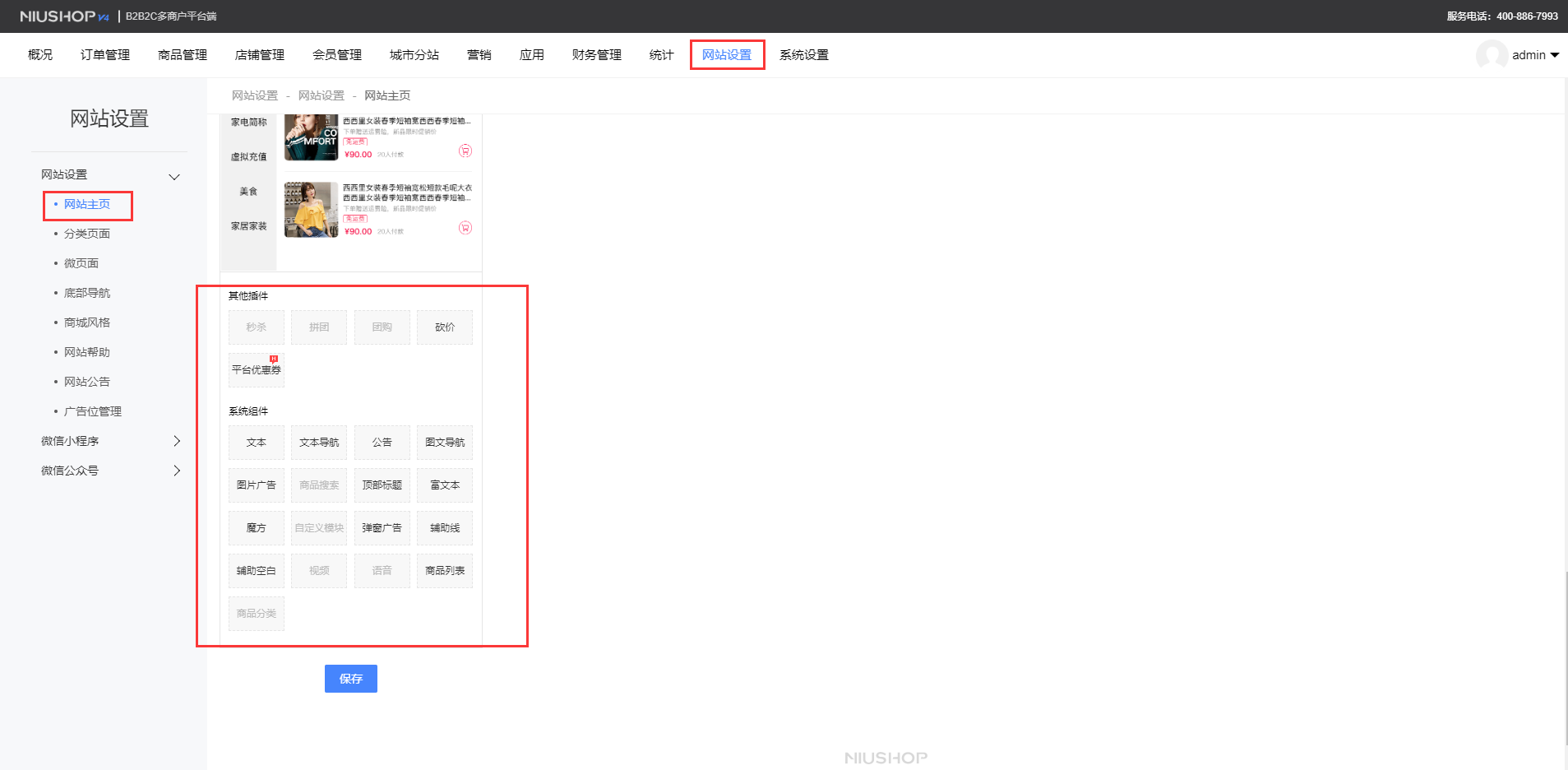
Task: Open 微页面 in the sidebar
Action: (81, 263)
